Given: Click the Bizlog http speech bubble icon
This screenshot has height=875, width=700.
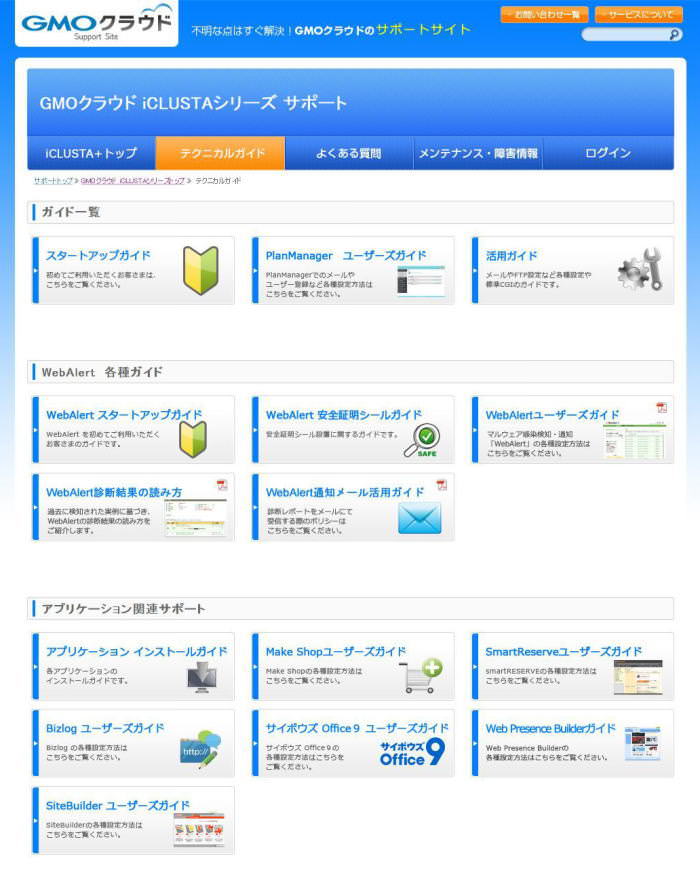Looking at the screenshot, I should 200,750.
